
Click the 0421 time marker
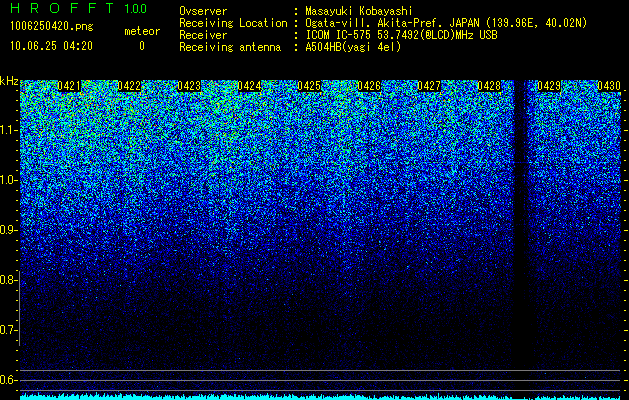pos(69,86)
